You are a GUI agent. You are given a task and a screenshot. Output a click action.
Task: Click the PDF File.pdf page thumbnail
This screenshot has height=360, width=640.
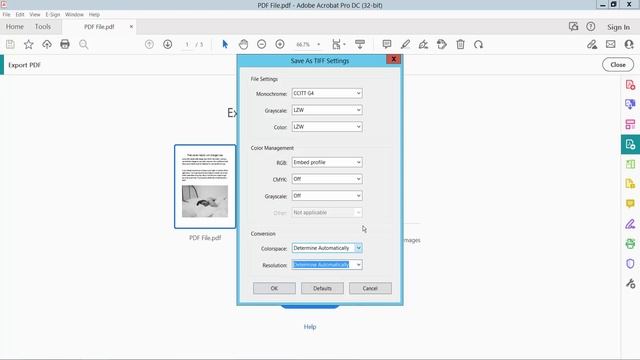tap(205, 187)
